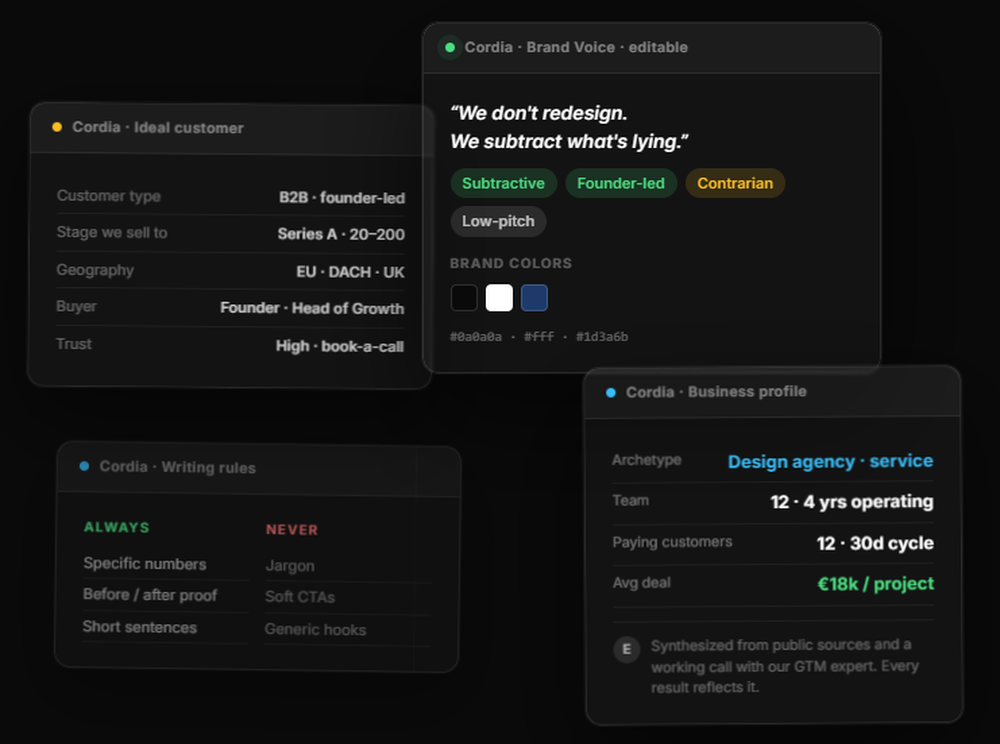
Task: Click the hex codes line #0a0a0a · #fff · #1d3a6b
Action: (539, 337)
